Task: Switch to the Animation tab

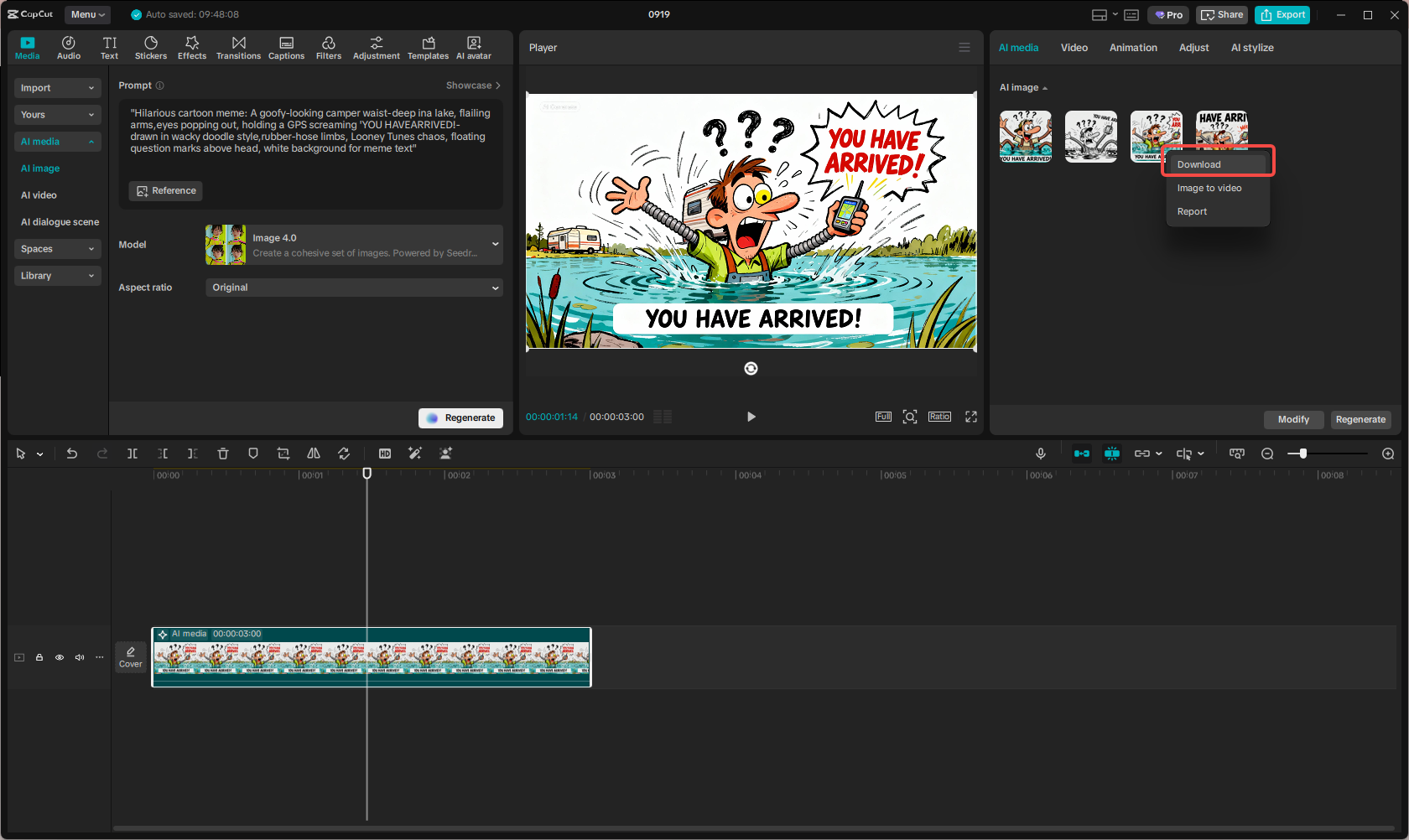Action: tap(1133, 48)
